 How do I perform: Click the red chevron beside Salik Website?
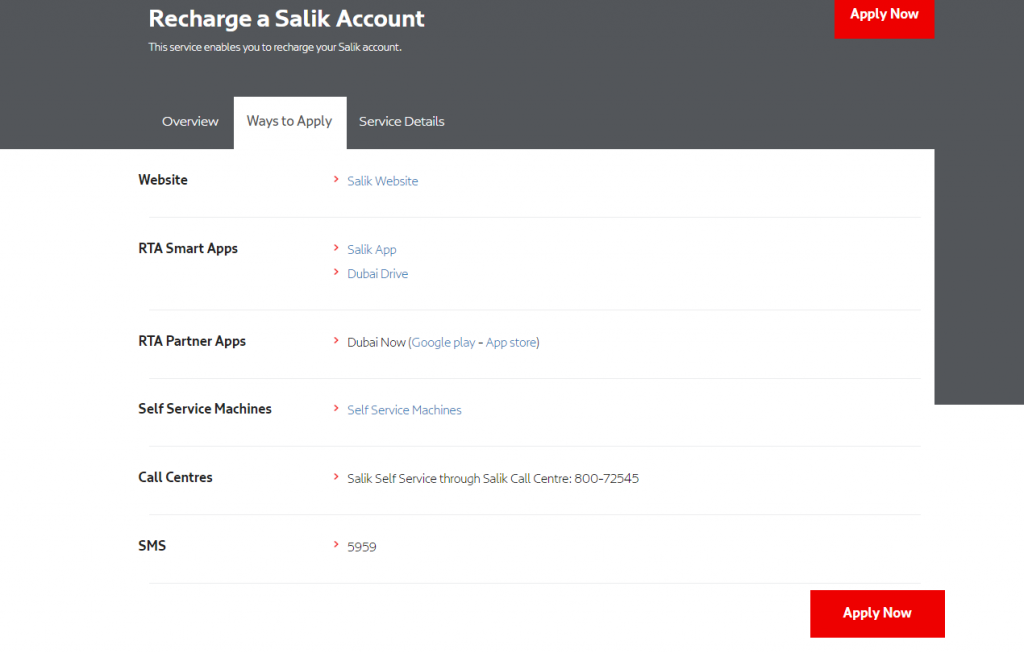pos(336,180)
